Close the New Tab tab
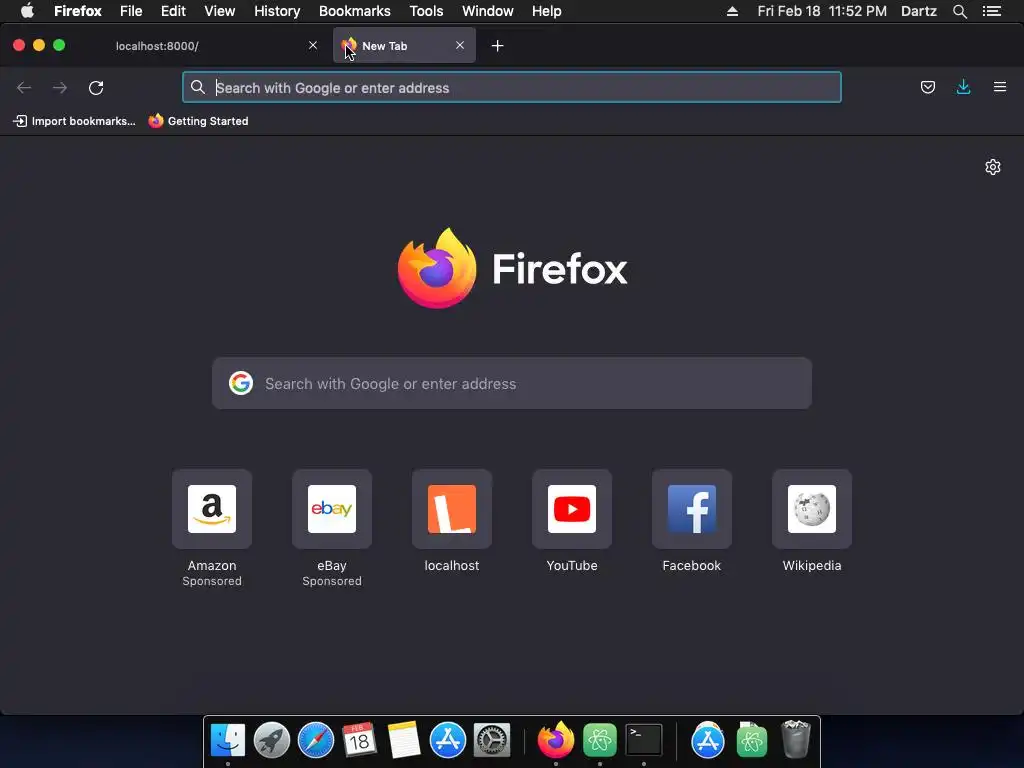 point(460,45)
